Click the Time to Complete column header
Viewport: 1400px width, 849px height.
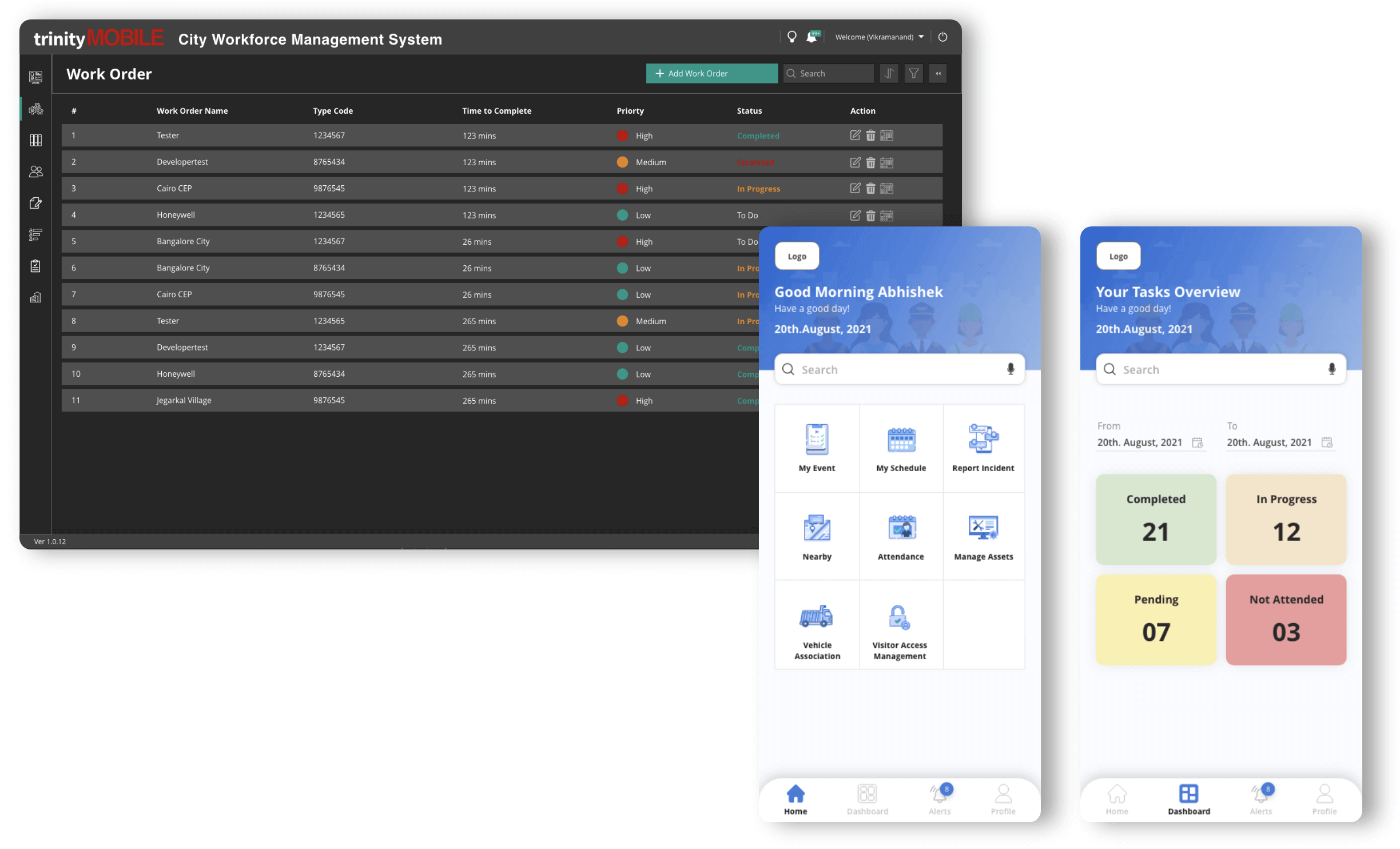click(x=496, y=111)
